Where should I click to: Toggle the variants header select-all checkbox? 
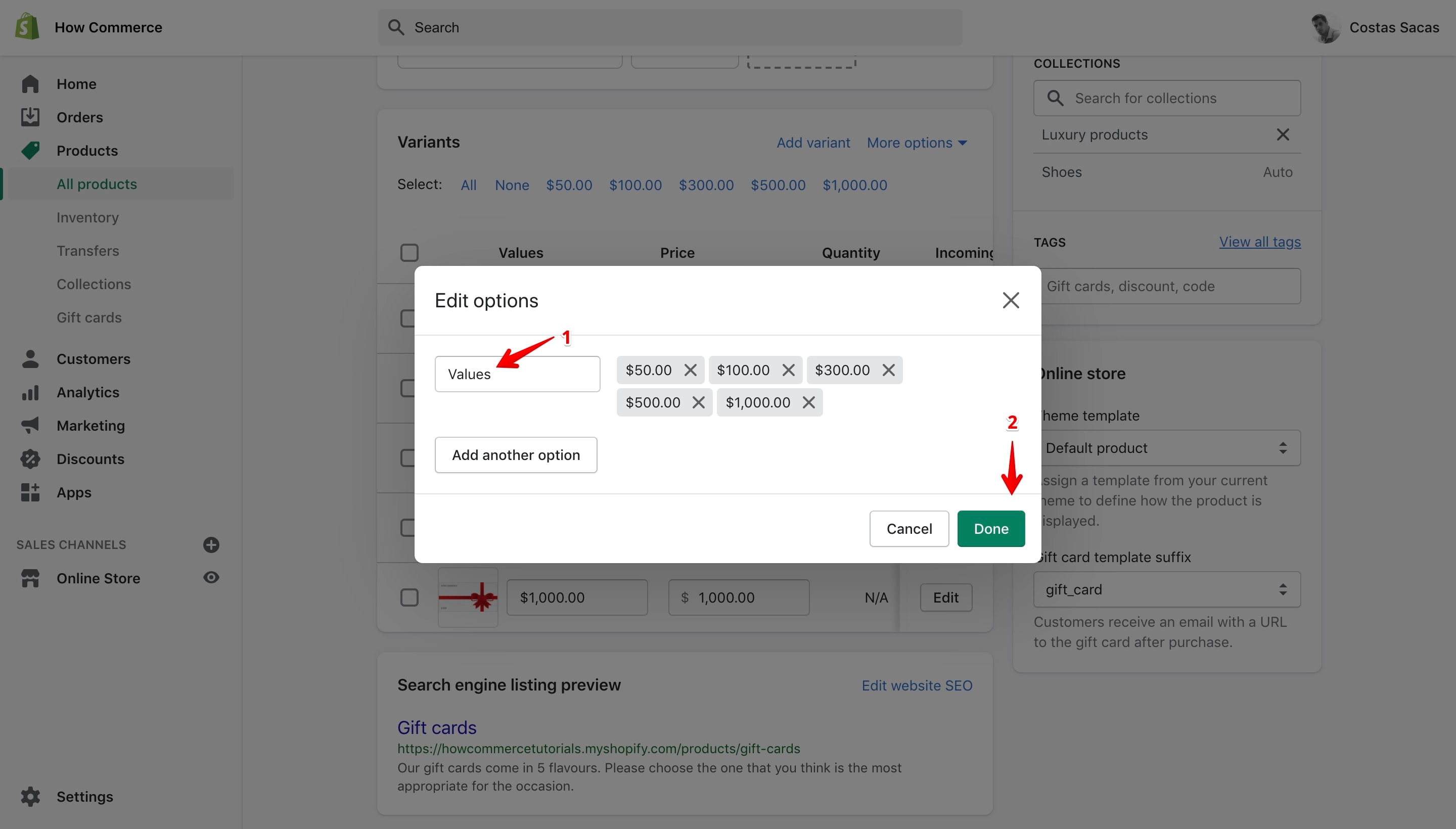point(409,253)
